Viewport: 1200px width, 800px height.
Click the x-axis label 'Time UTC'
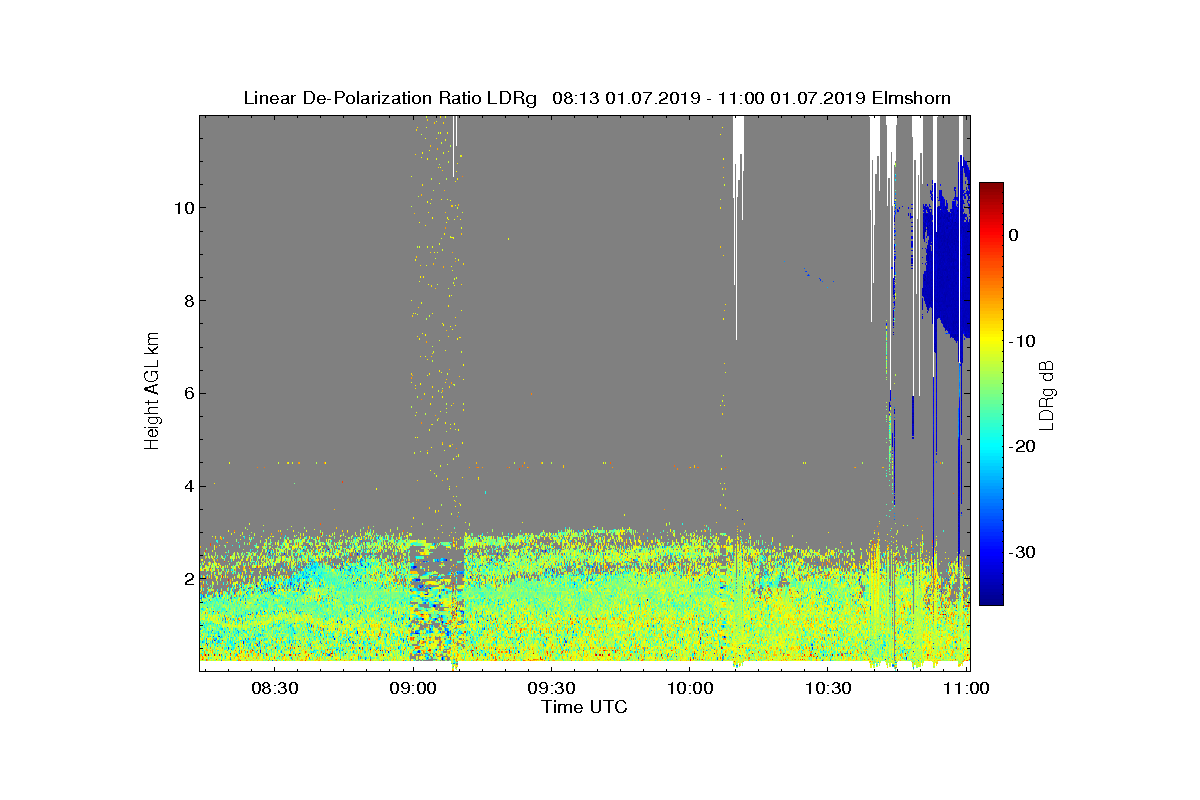(584, 707)
